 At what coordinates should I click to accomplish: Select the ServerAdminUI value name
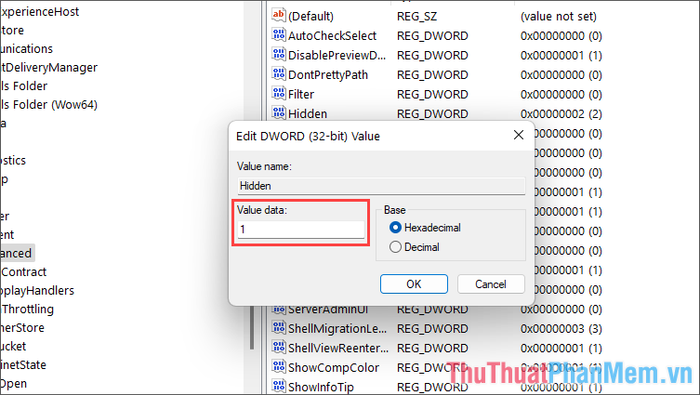click(x=328, y=309)
